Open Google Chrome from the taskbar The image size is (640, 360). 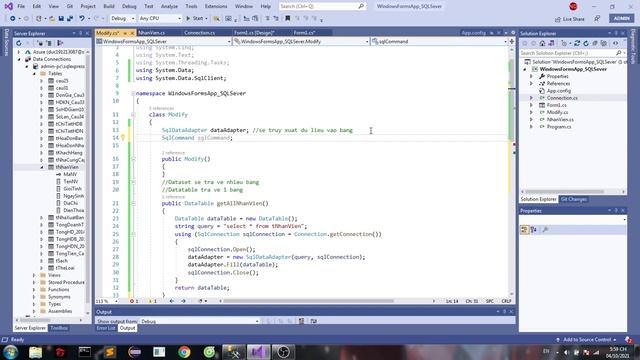point(184,352)
